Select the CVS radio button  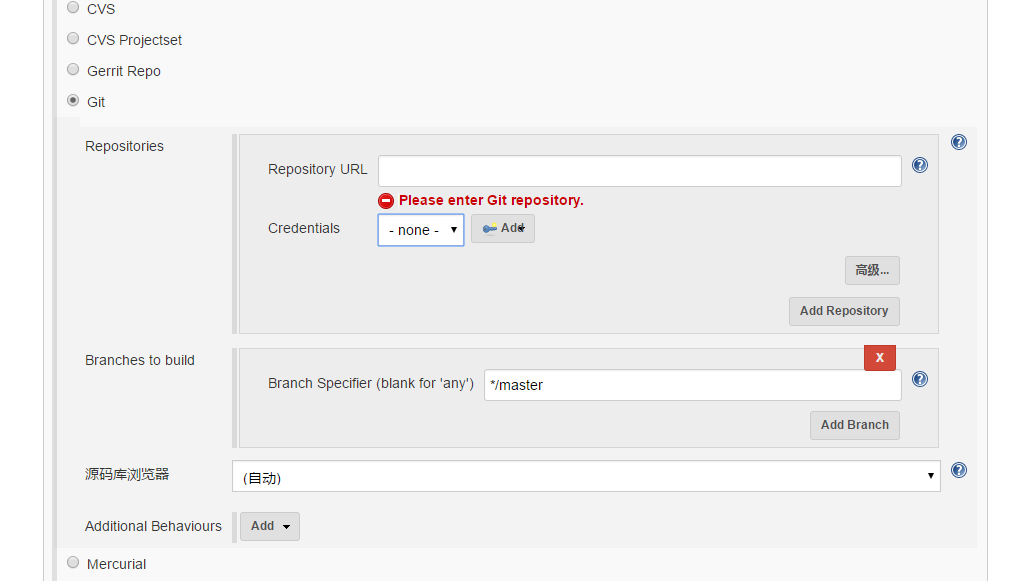click(73, 8)
